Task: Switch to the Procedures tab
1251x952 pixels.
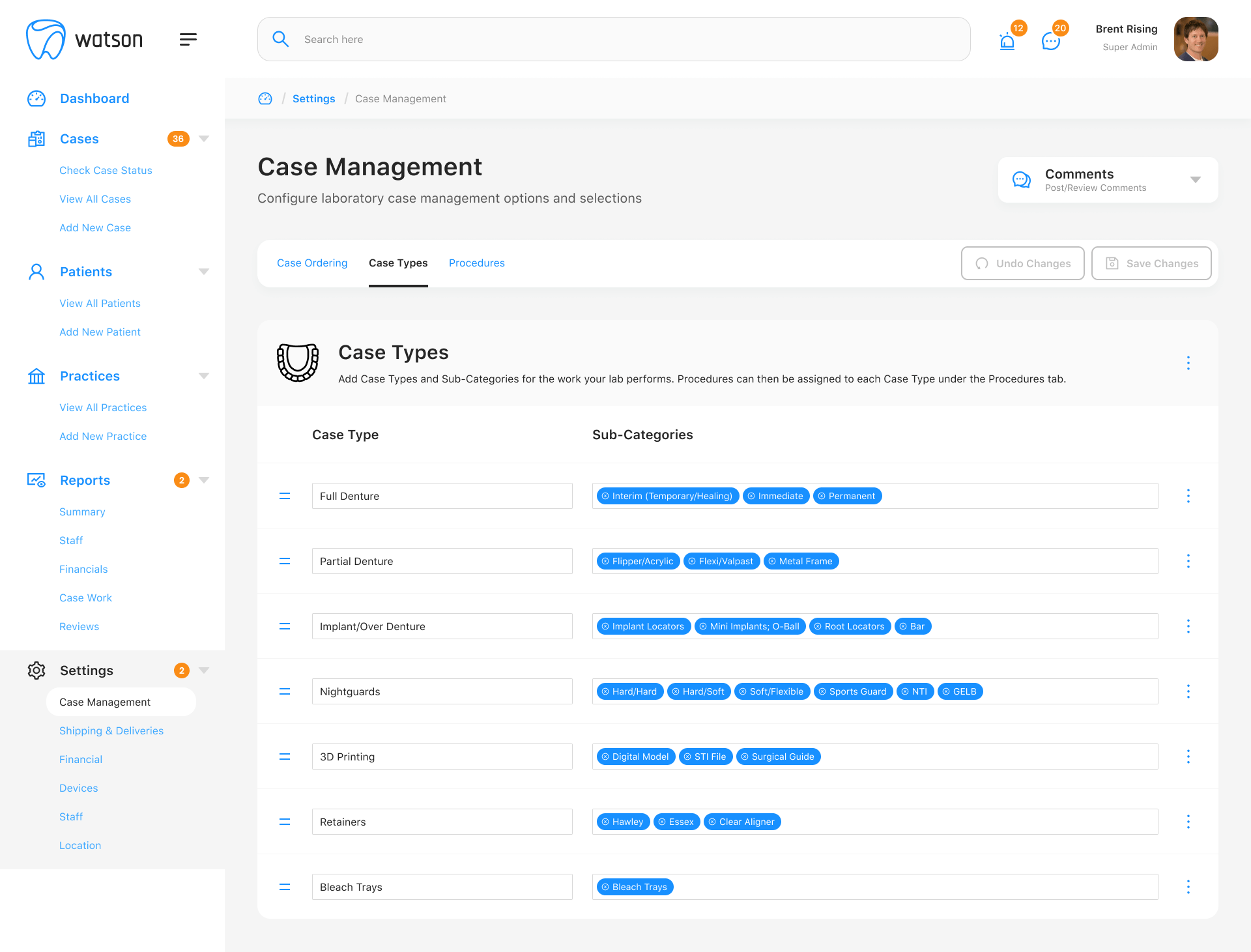Action: [476, 263]
